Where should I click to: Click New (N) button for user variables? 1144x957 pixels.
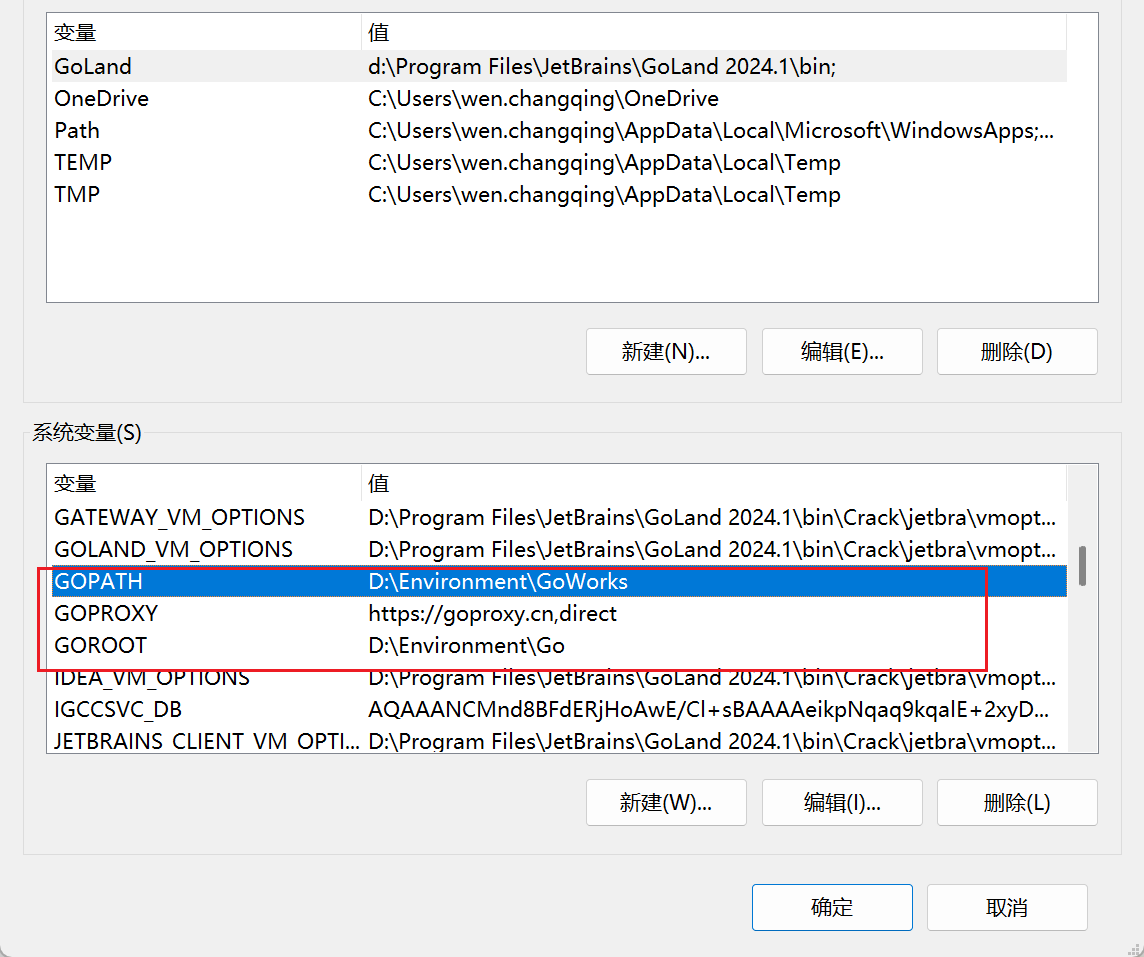pyautogui.click(x=666, y=352)
